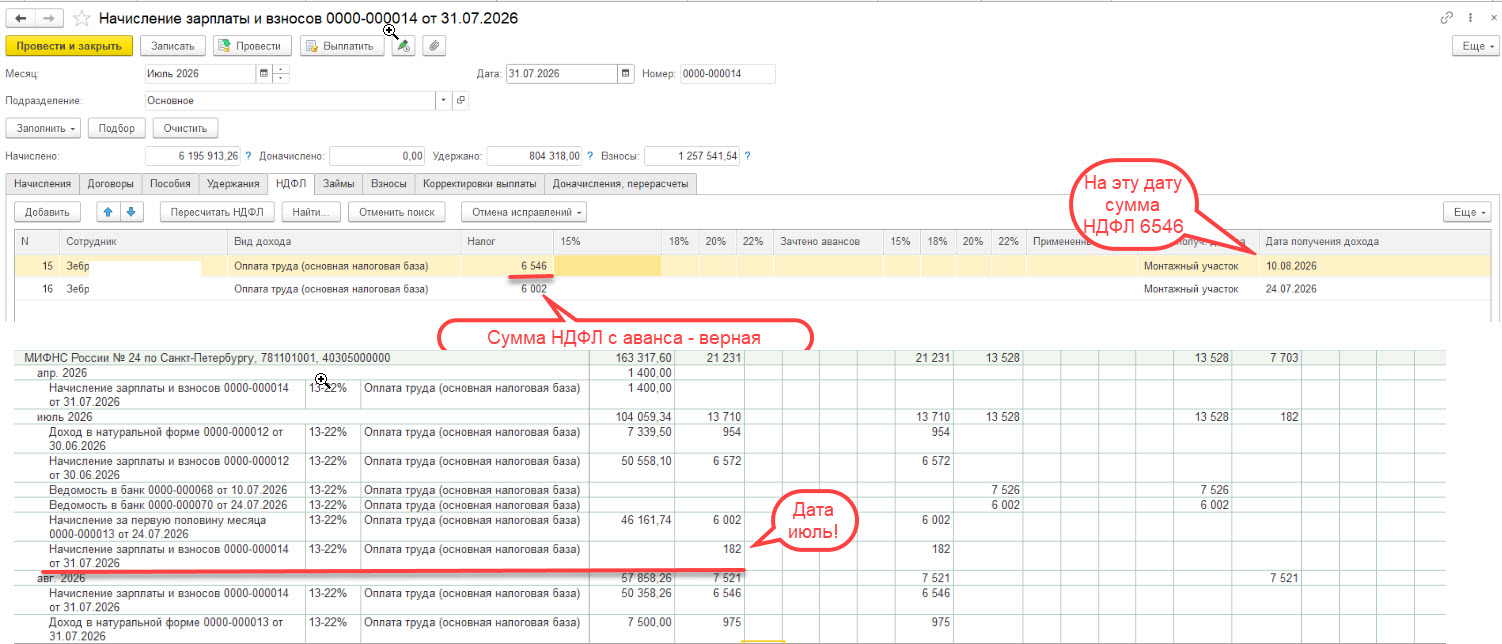Click the Найти... button

[x=312, y=212]
